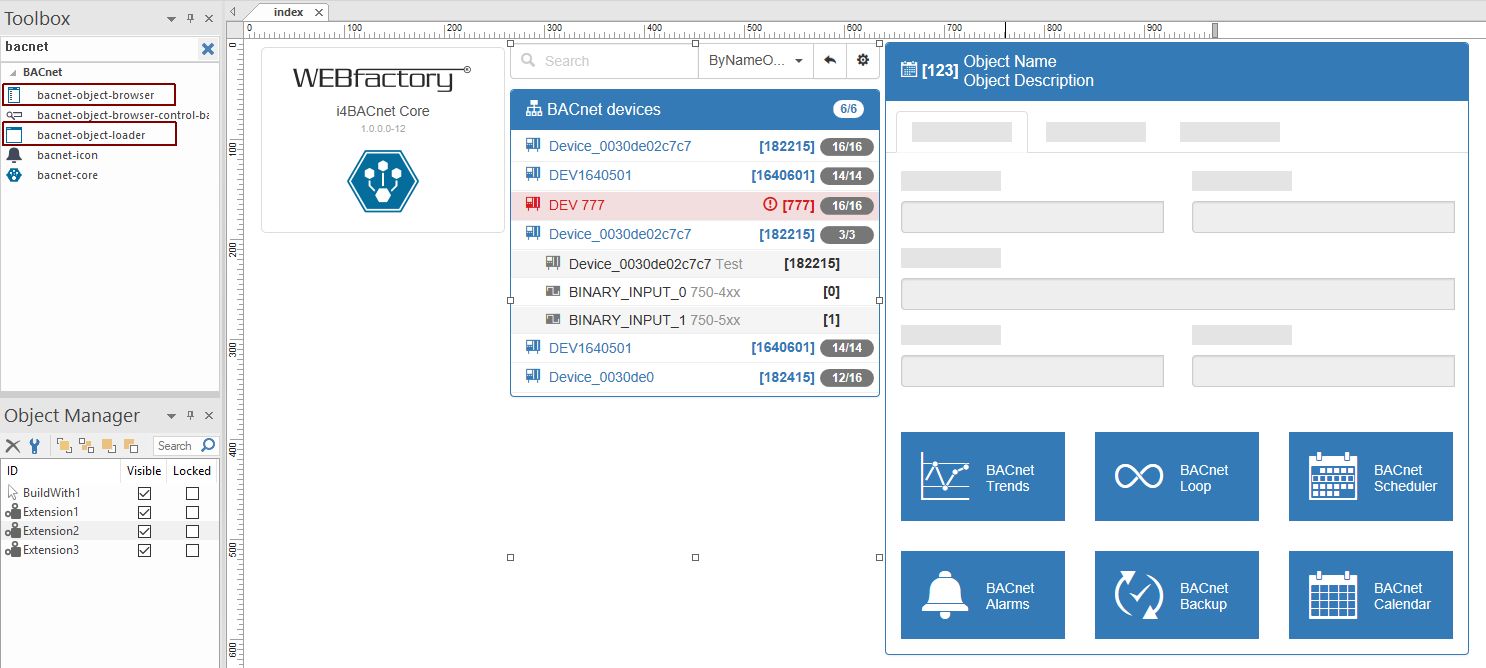Enable the Locked checkbox for BuildWith1
Image resolution: width=1486 pixels, height=668 pixels.
pyautogui.click(x=191, y=493)
